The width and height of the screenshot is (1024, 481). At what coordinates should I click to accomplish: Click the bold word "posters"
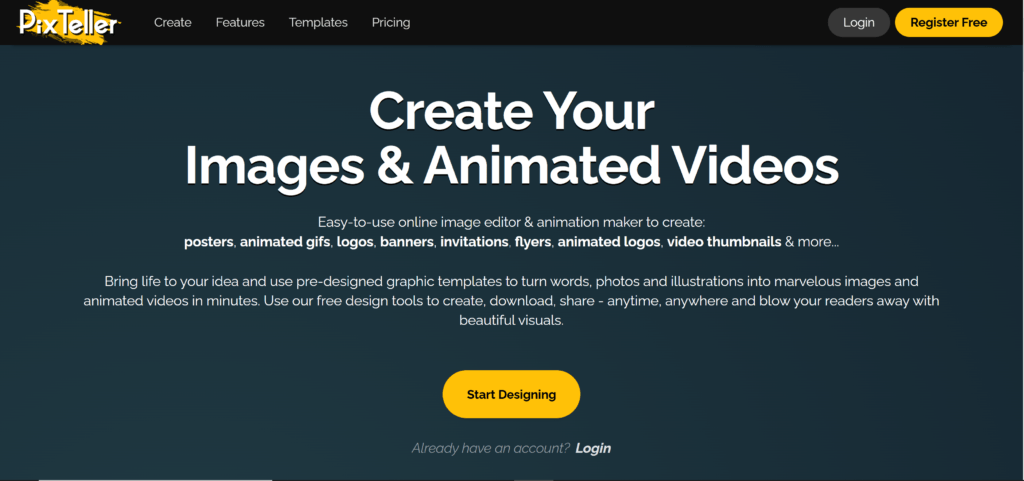[208, 242]
